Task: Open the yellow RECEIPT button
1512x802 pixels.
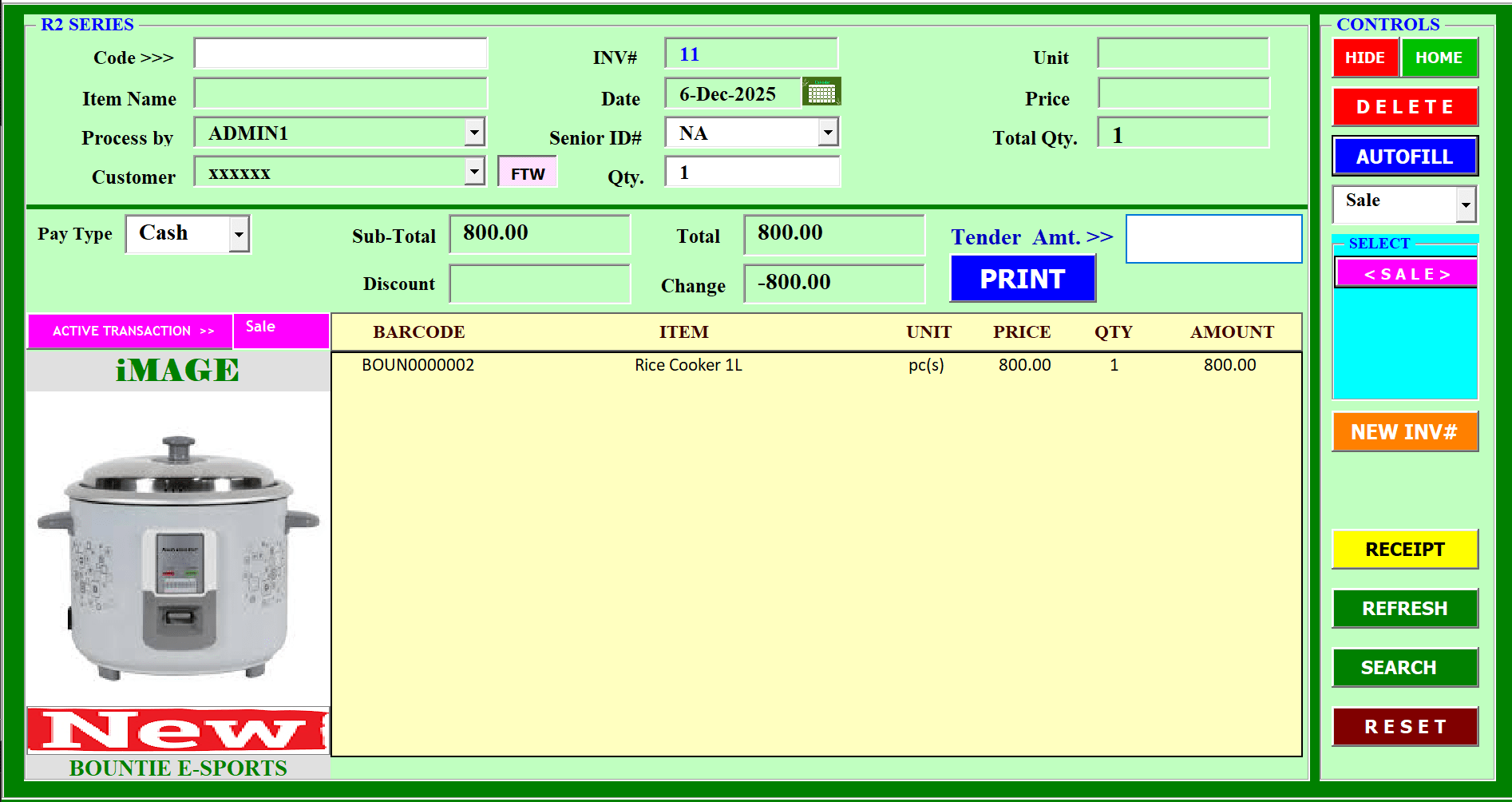Action: (1405, 550)
